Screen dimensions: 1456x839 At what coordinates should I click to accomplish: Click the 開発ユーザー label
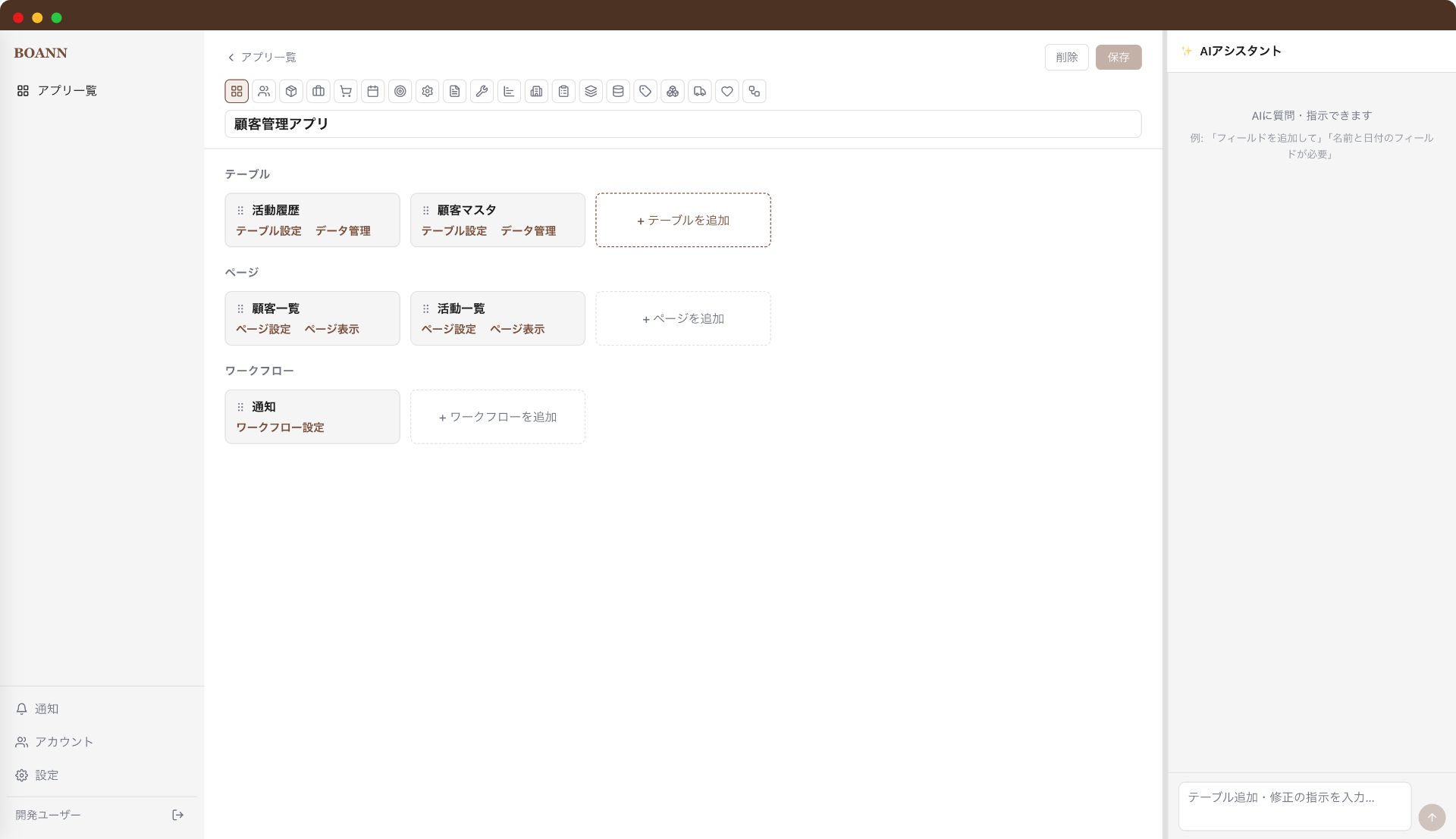(48, 815)
